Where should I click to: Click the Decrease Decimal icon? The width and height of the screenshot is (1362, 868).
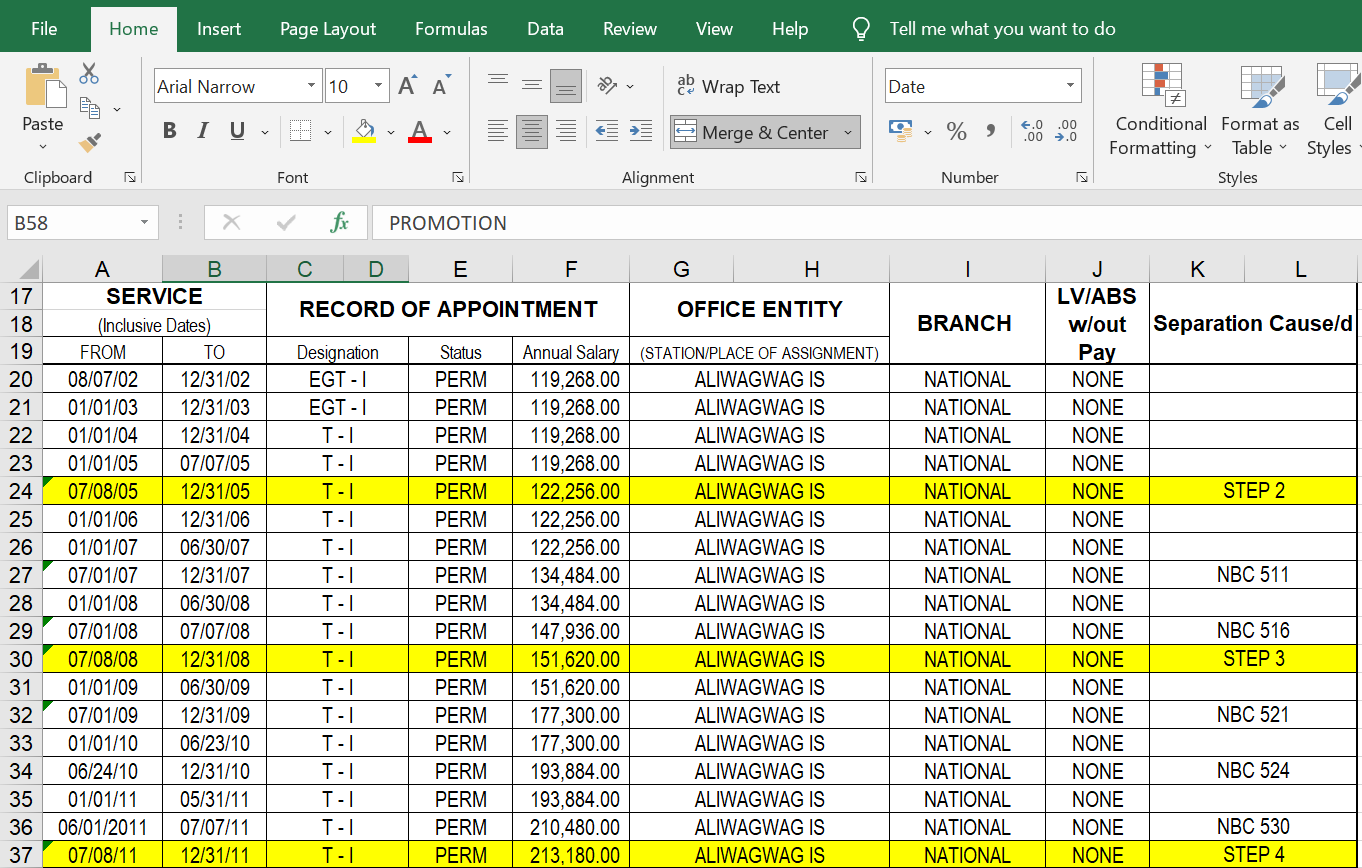coord(1067,131)
